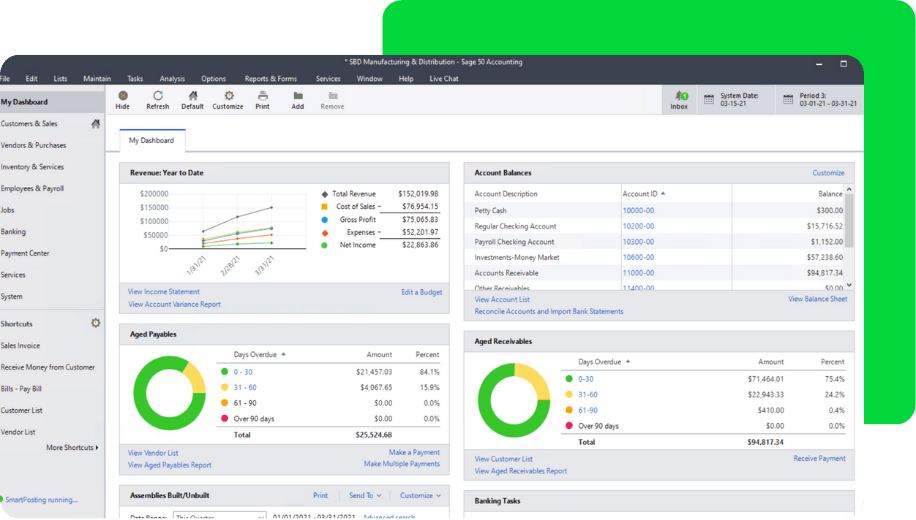Sort Aged Payables by Days Overdue arrow
The image size is (916, 520).
point(283,354)
